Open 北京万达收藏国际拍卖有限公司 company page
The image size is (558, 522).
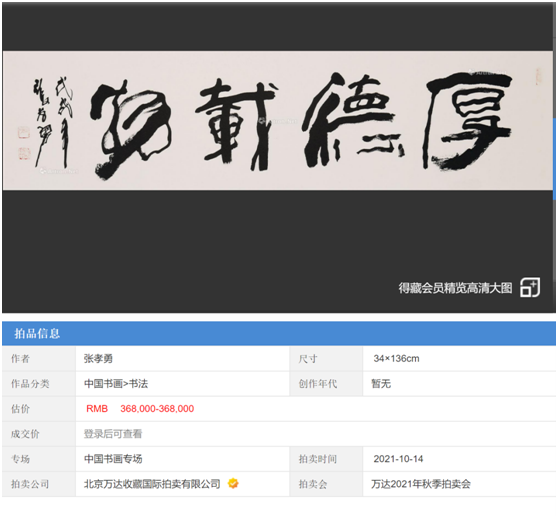[152, 484]
